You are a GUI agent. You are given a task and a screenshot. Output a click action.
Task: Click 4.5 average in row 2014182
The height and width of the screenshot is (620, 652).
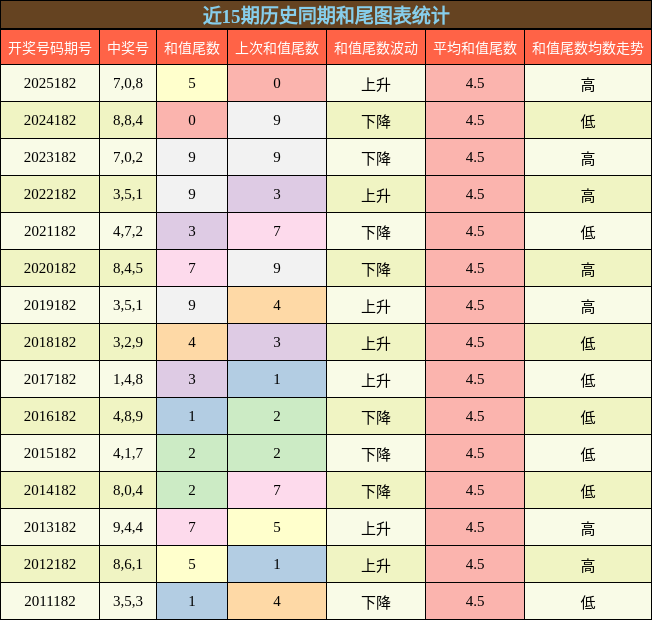[x=475, y=490]
